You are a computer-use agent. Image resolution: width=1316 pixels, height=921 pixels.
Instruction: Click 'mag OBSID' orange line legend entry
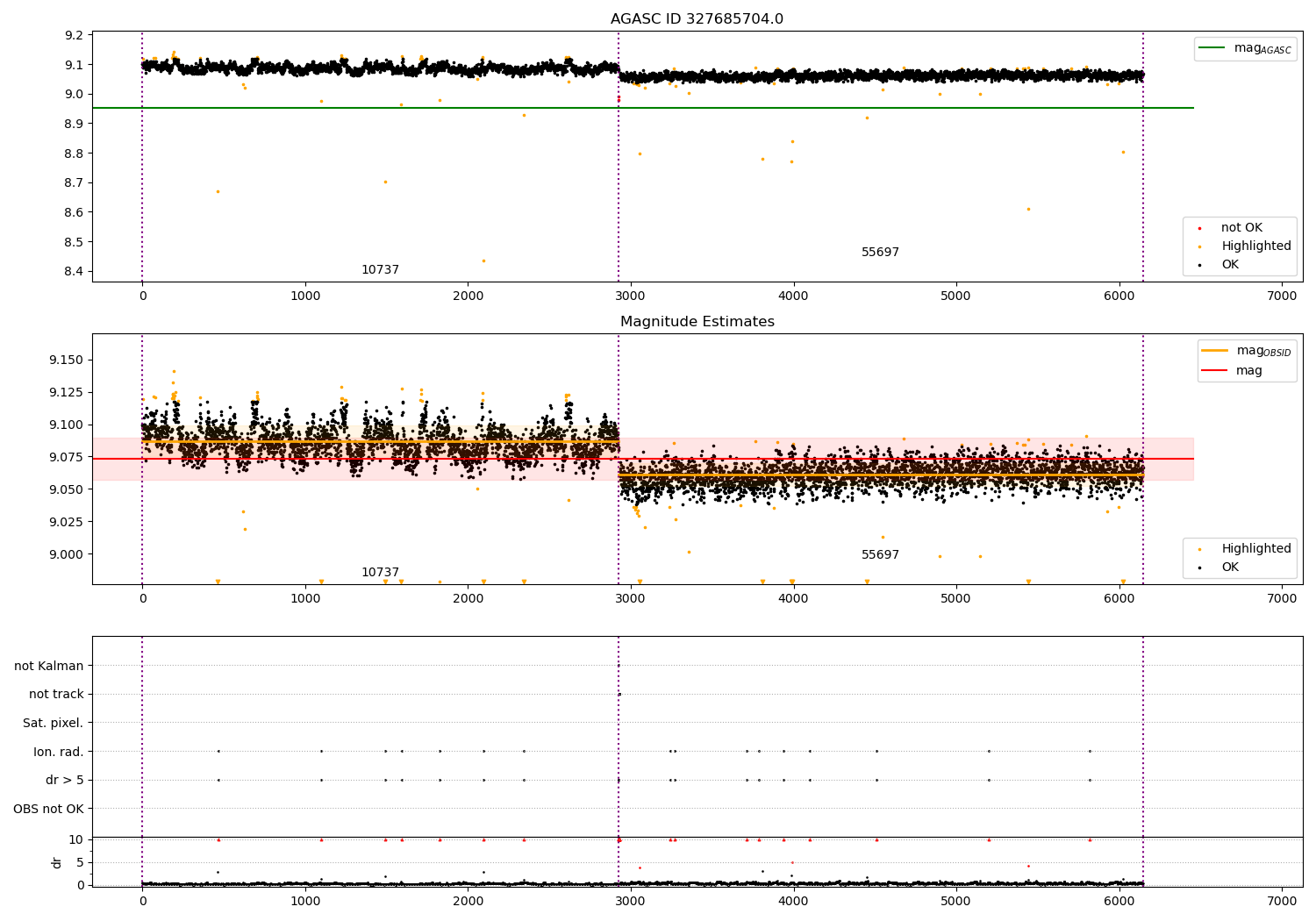pos(1246,351)
